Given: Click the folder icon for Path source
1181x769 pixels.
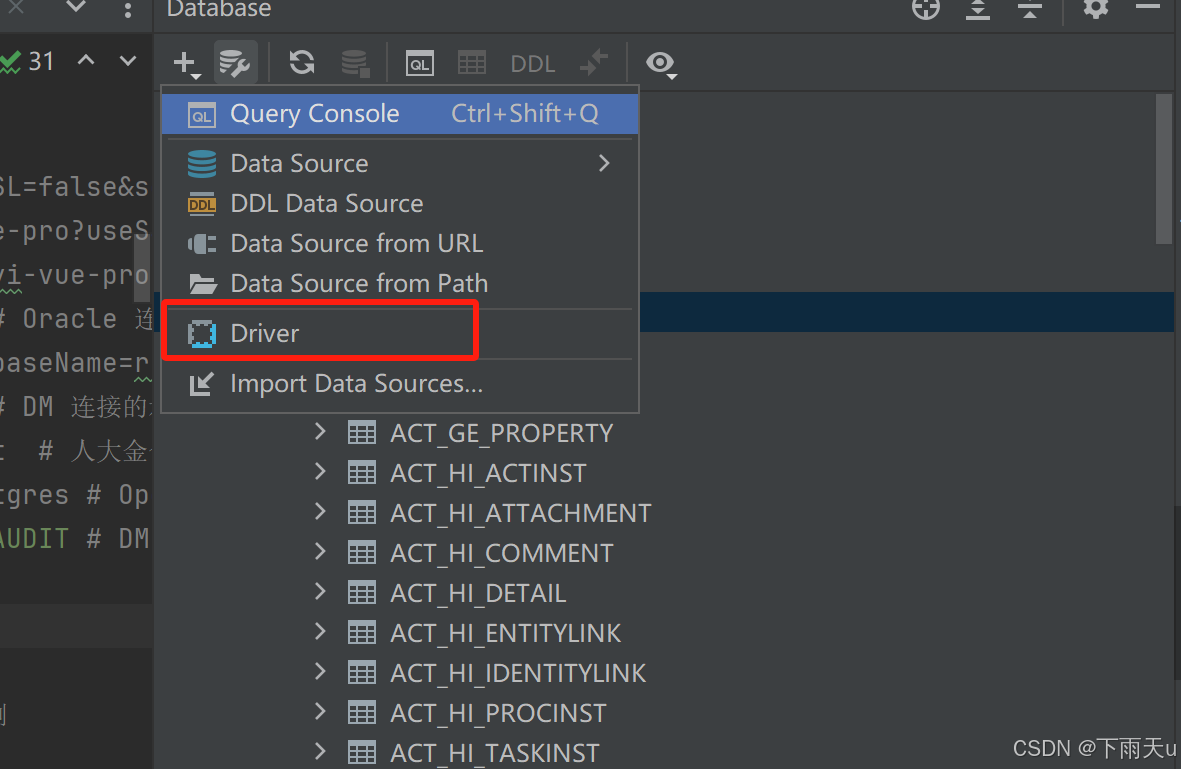Looking at the screenshot, I should [203, 284].
